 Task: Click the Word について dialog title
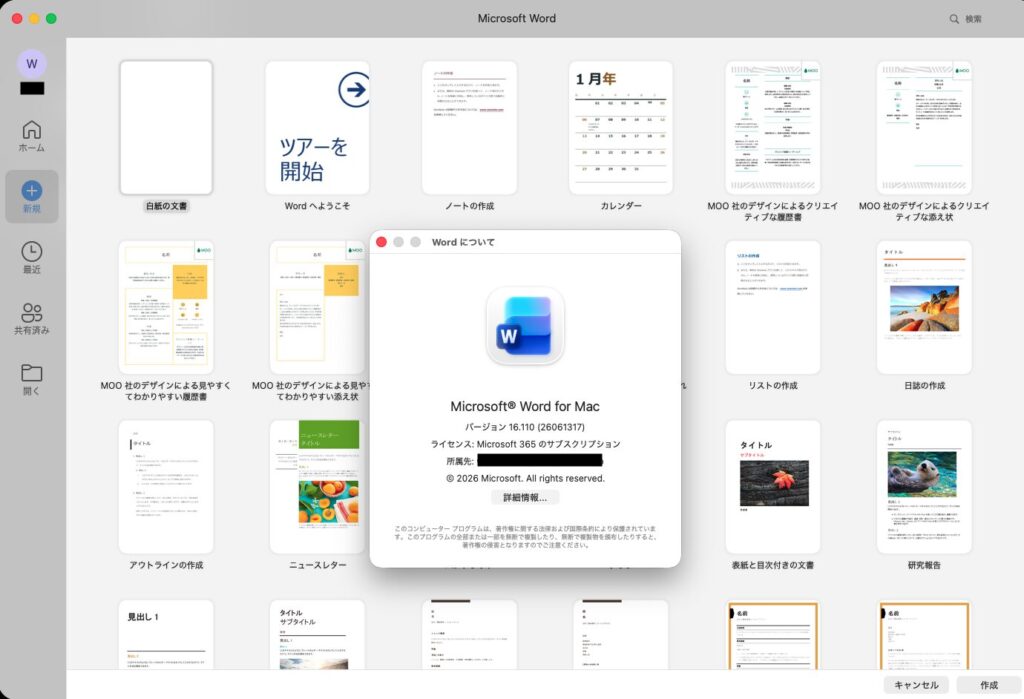click(463, 242)
